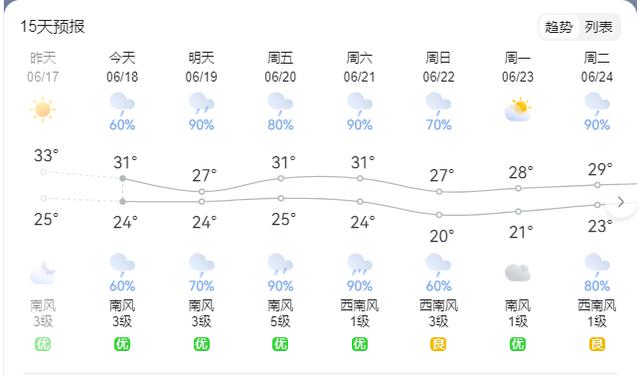Click the partly sunny icon for 06/23
Viewport: 640px width, 375px height.
coord(518,109)
